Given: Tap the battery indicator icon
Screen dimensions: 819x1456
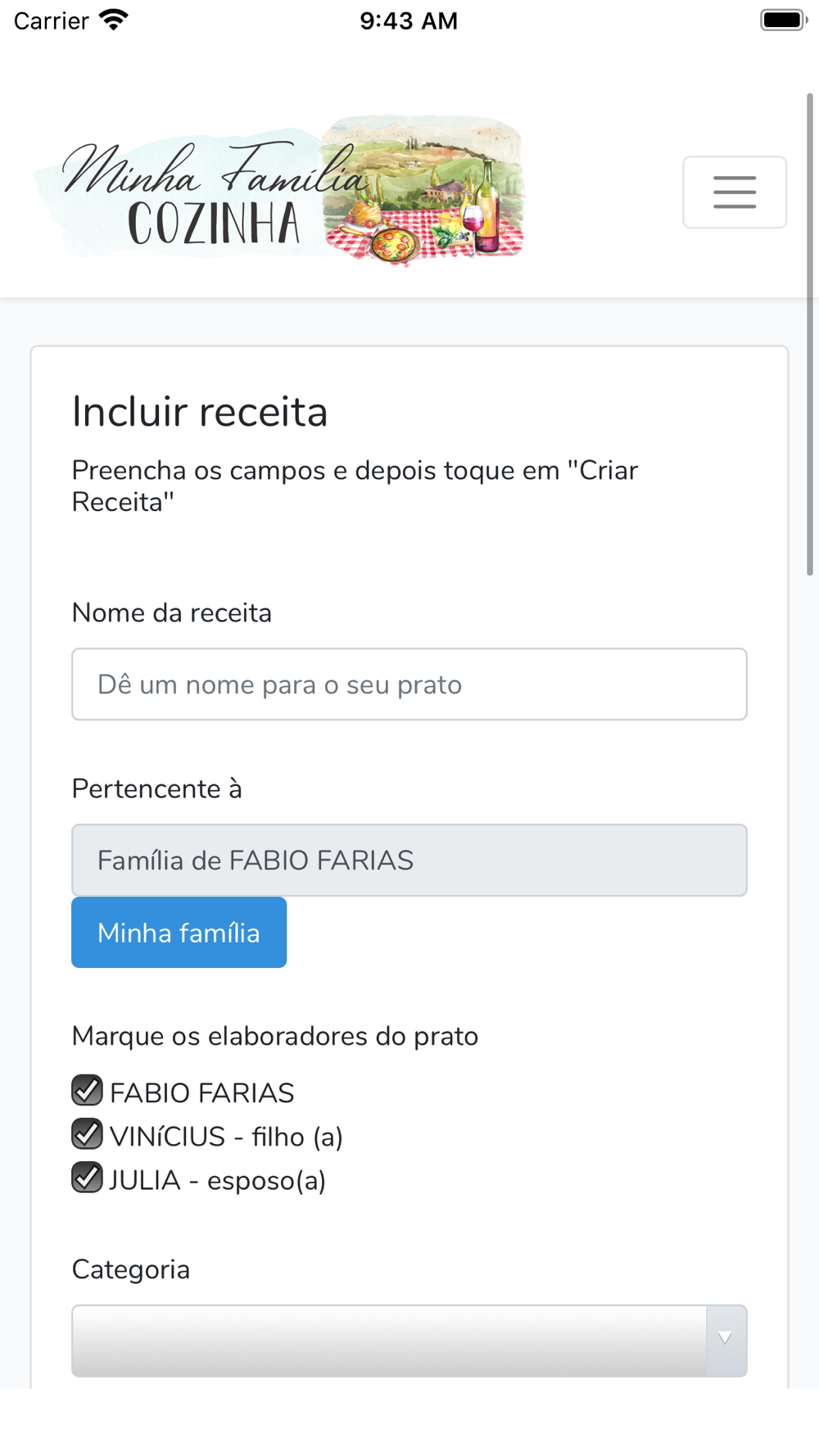Looking at the screenshot, I should pos(783,20).
